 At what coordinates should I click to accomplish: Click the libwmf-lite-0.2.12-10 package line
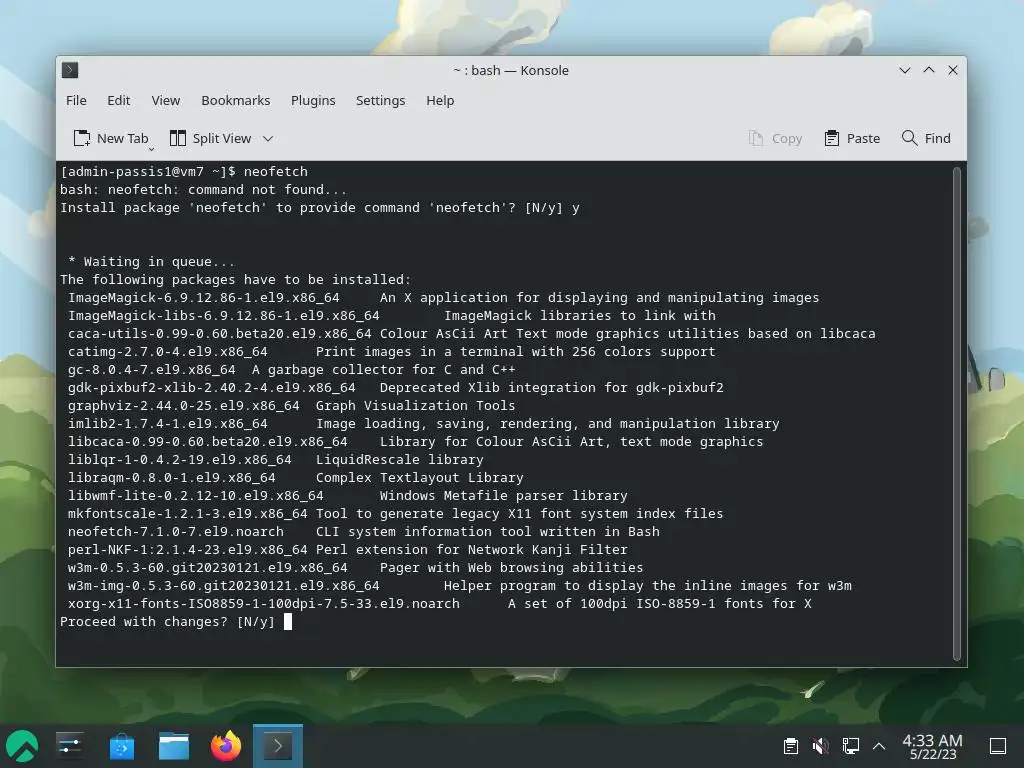pyautogui.click(x=347, y=496)
